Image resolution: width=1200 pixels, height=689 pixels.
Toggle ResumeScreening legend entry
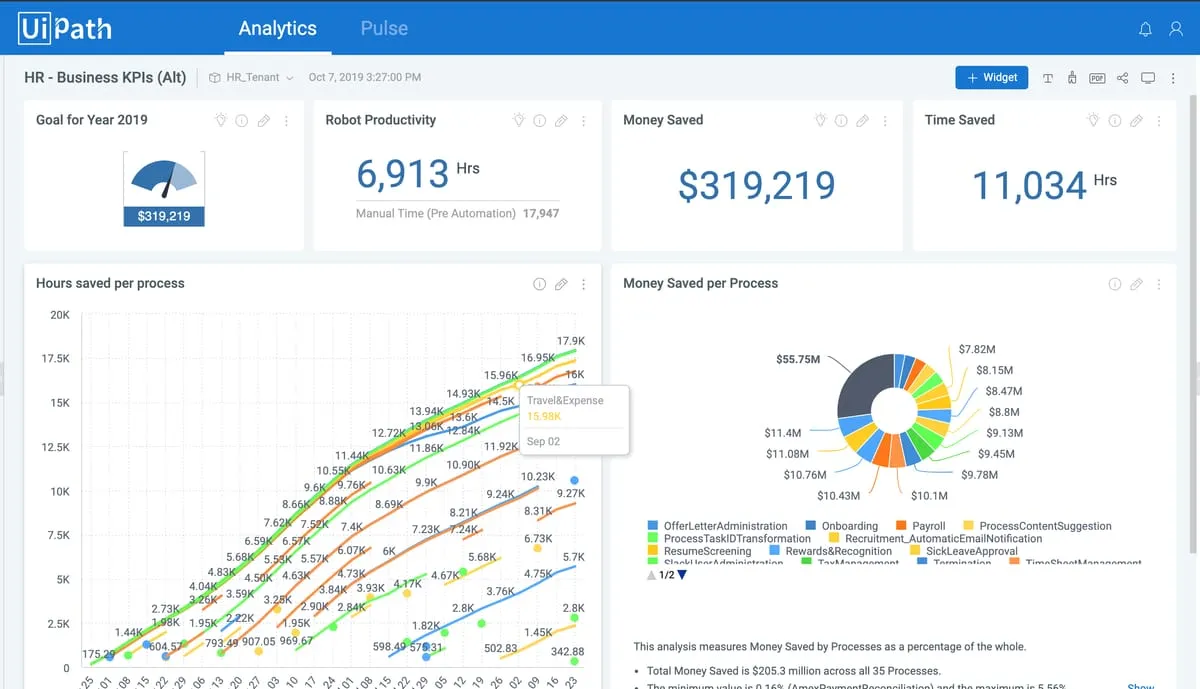pyautogui.click(x=700, y=551)
